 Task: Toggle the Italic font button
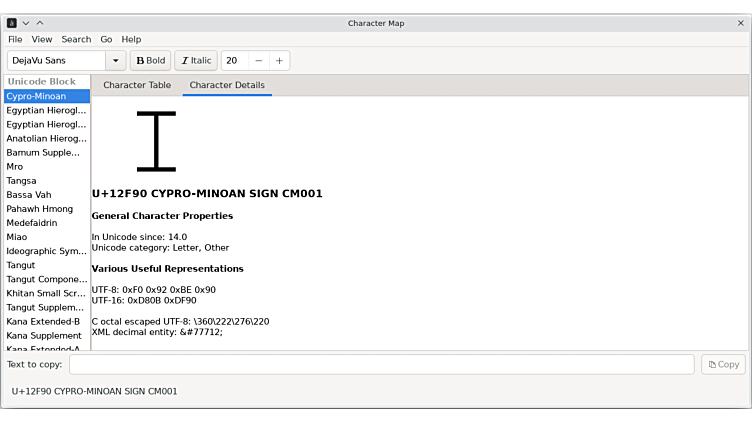pyautogui.click(x=196, y=61)
